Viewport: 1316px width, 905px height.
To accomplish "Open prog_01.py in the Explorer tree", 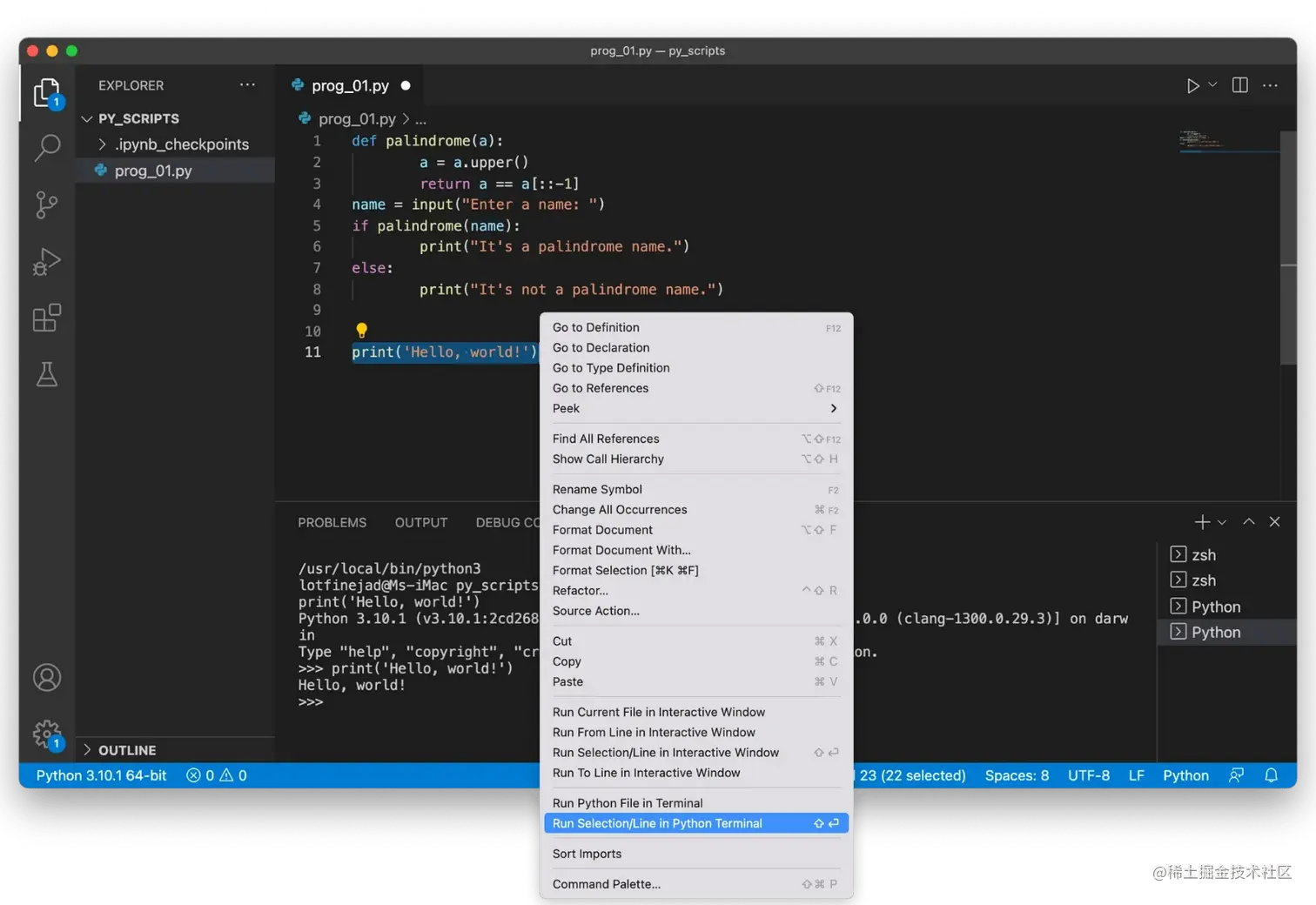I will (x=175, y=171).
